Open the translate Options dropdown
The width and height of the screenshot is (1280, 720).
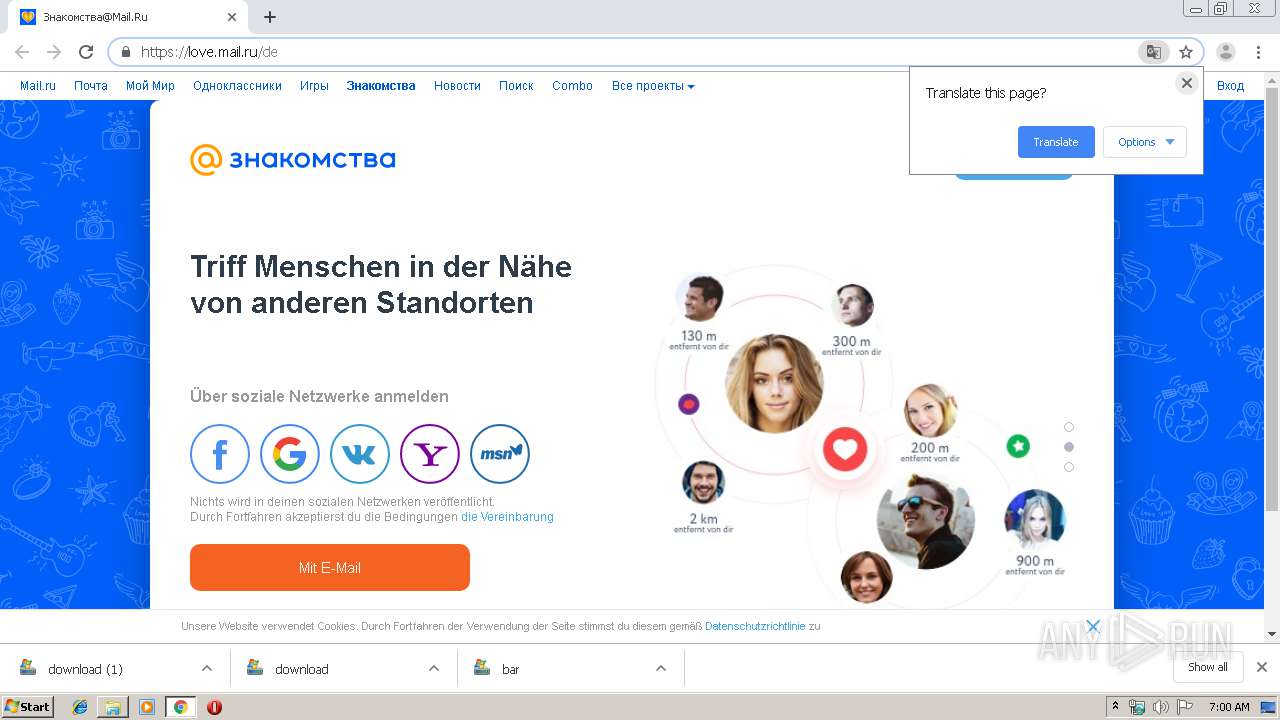click(1145, 142)
